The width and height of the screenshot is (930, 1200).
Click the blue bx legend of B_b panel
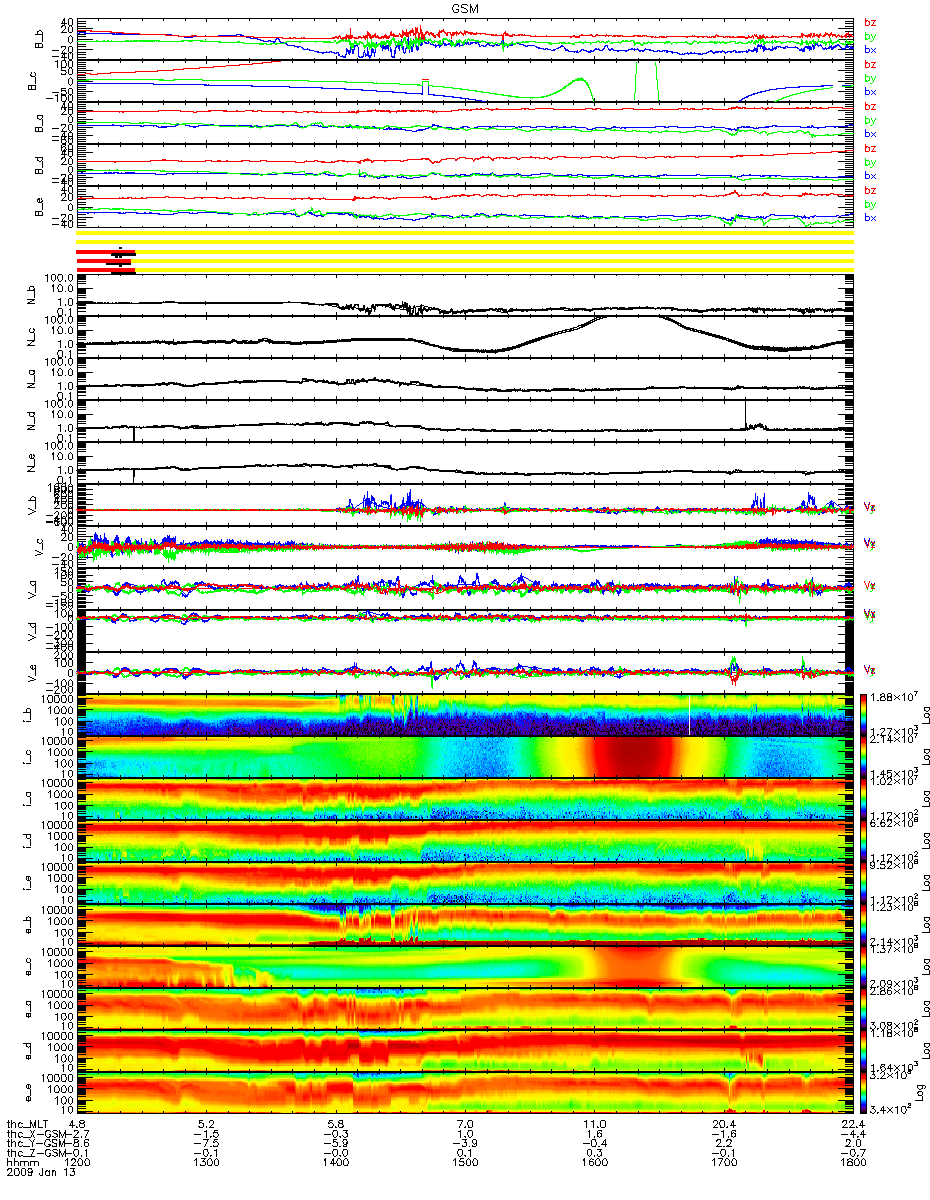click(x=870, y=50)
